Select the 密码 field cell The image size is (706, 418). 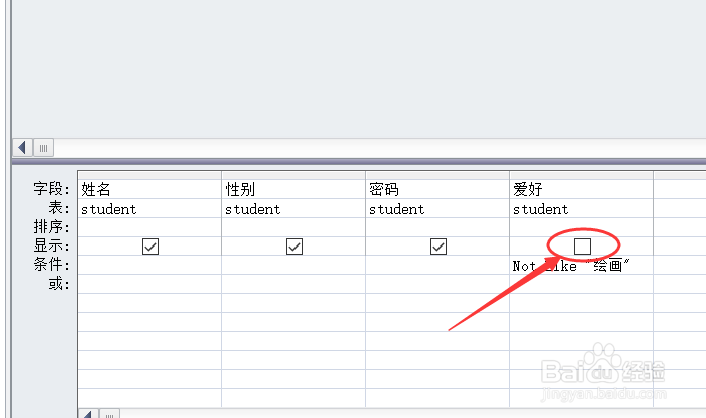pos(438,189)
